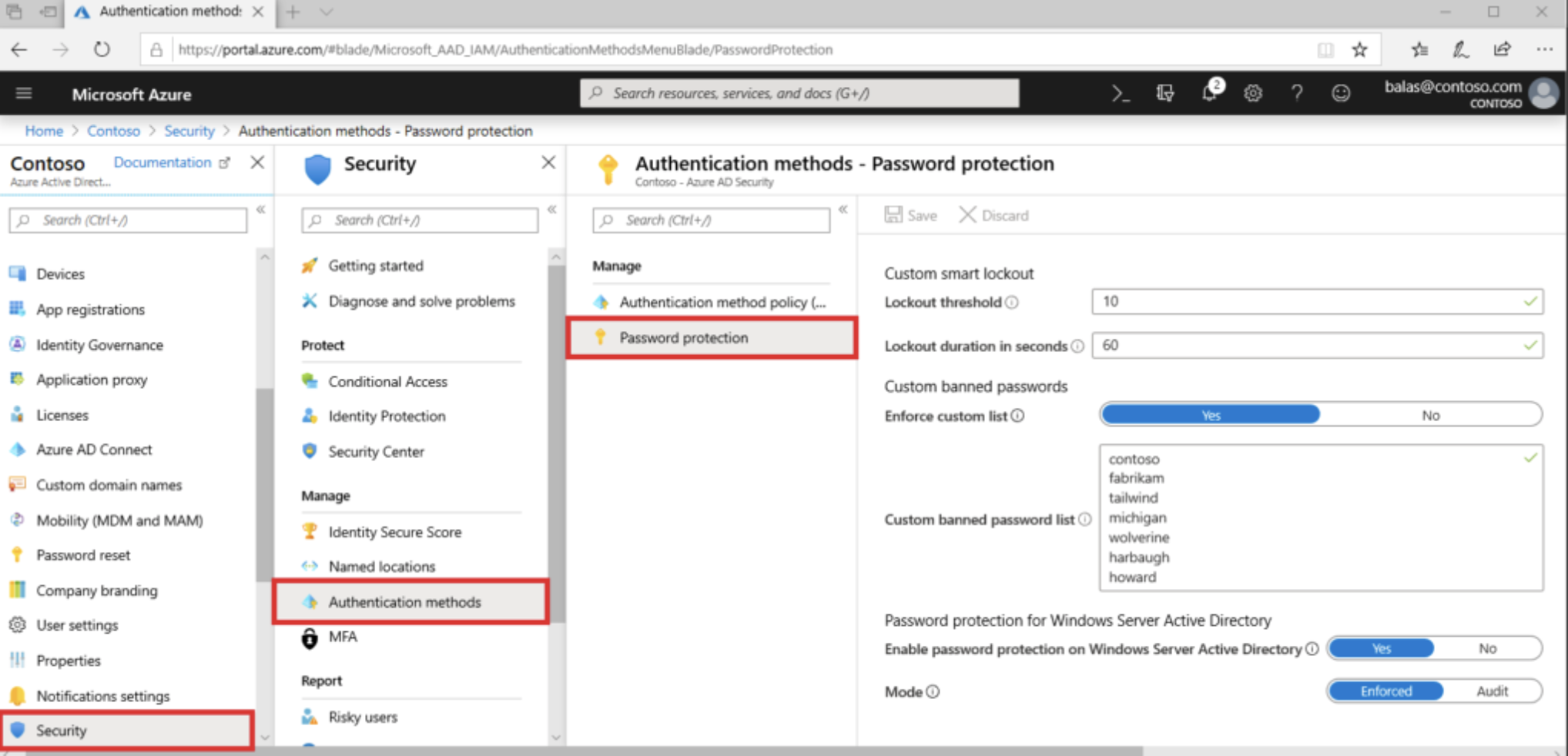
Task: Collapse the Authentication methods search panel
Action: click(843, 209)
